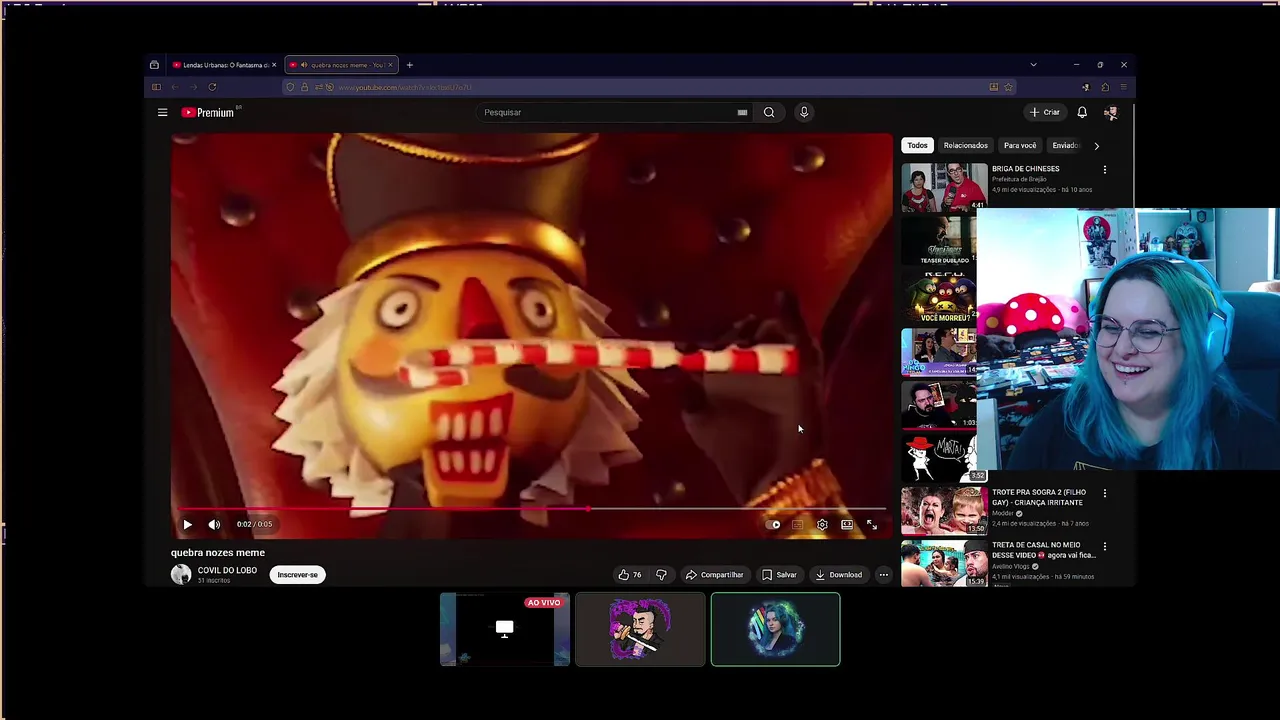Switch to theater mode

[x=847, y=524]
